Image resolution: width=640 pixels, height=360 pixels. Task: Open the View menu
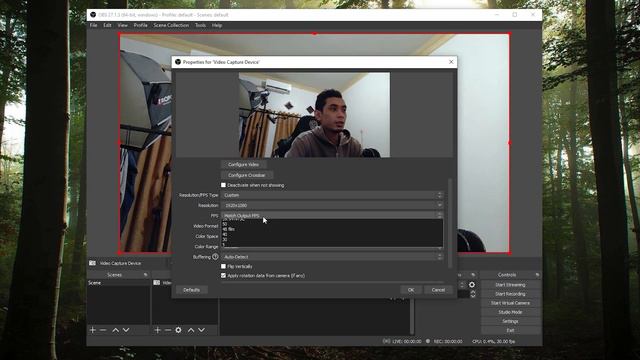pos(122,25)
